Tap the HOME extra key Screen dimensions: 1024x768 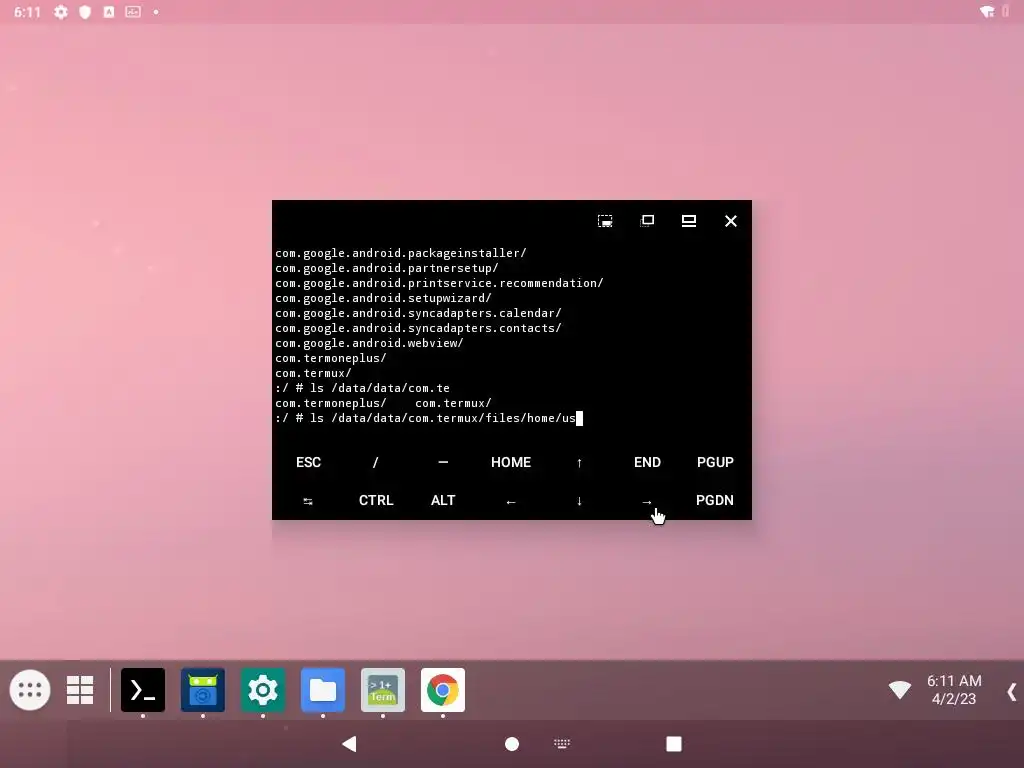point(511,462)
